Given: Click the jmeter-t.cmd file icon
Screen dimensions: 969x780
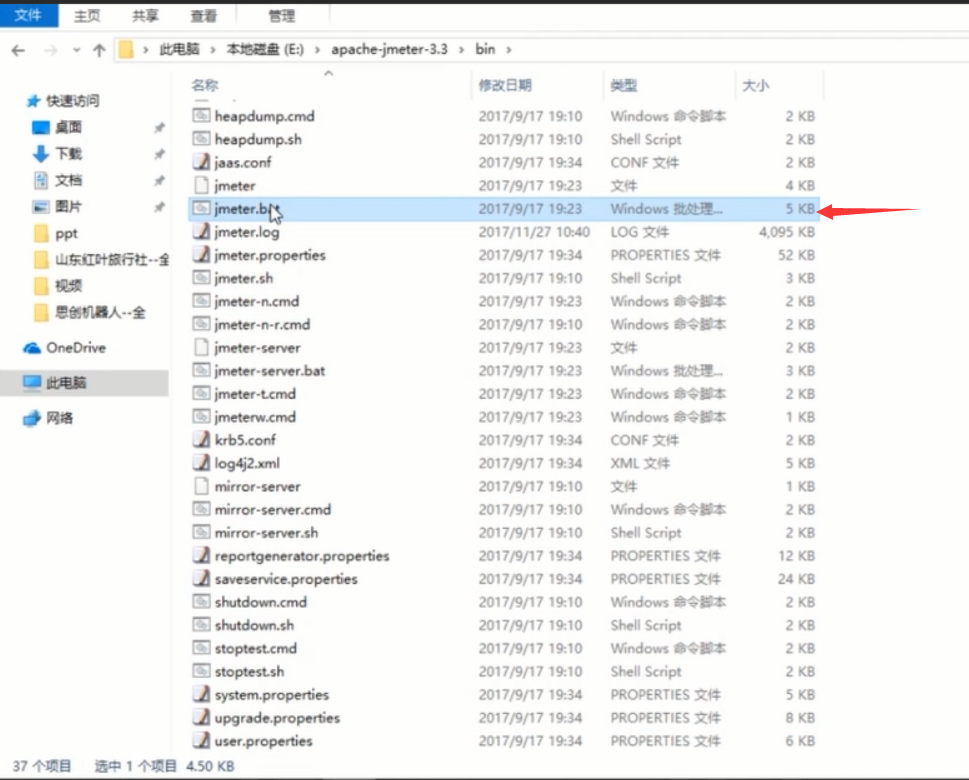Looking at the screenshot, I should (x=201, y=394).
